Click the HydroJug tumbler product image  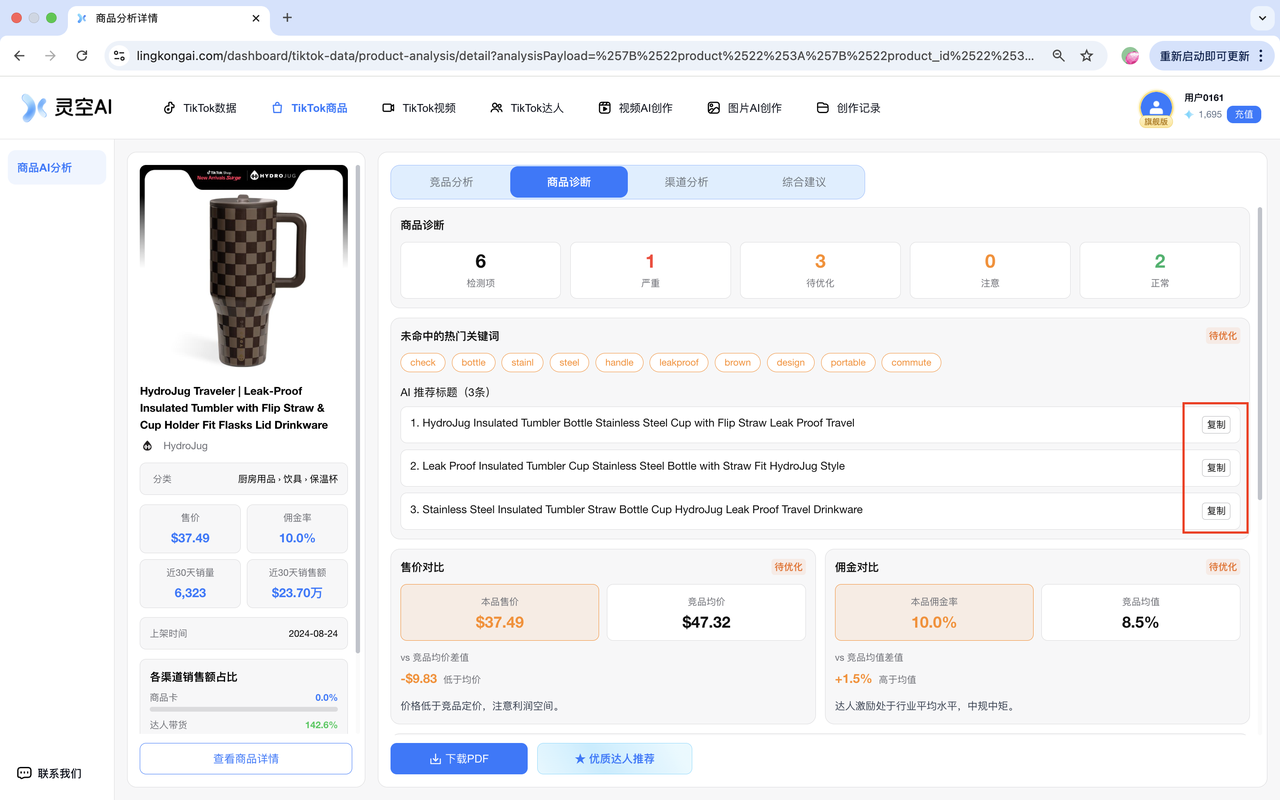point(244,269)
